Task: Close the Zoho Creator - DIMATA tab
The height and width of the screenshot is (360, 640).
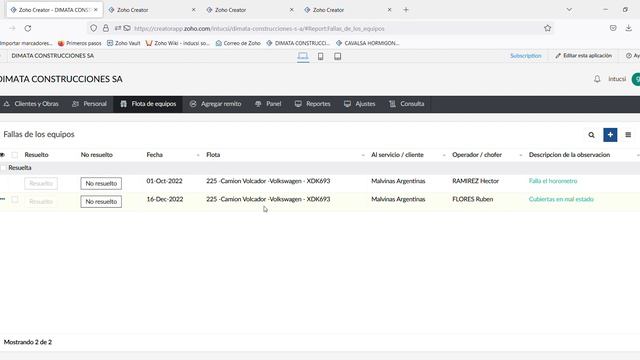Action: tap(96, 9)
